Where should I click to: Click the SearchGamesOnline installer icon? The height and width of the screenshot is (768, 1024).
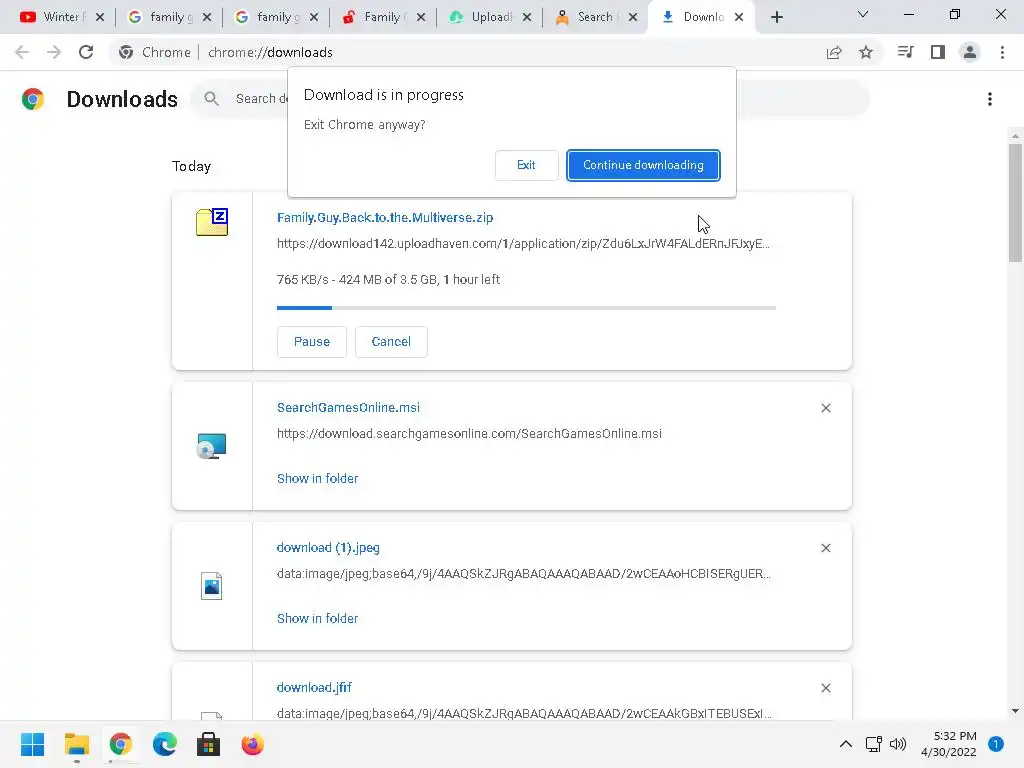[212, 446]
